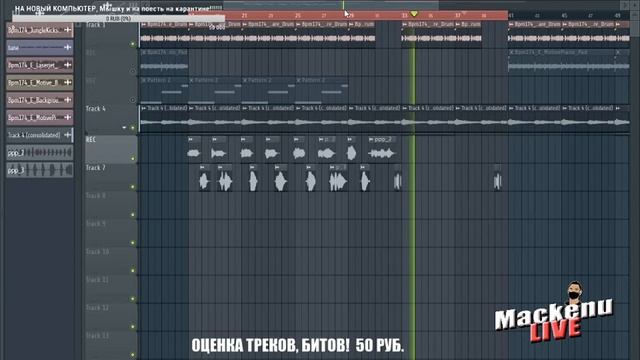Click the plus icon on Track 4 [consolidated] item
This screenshot has width=640, height=360.
click(67, 135)
